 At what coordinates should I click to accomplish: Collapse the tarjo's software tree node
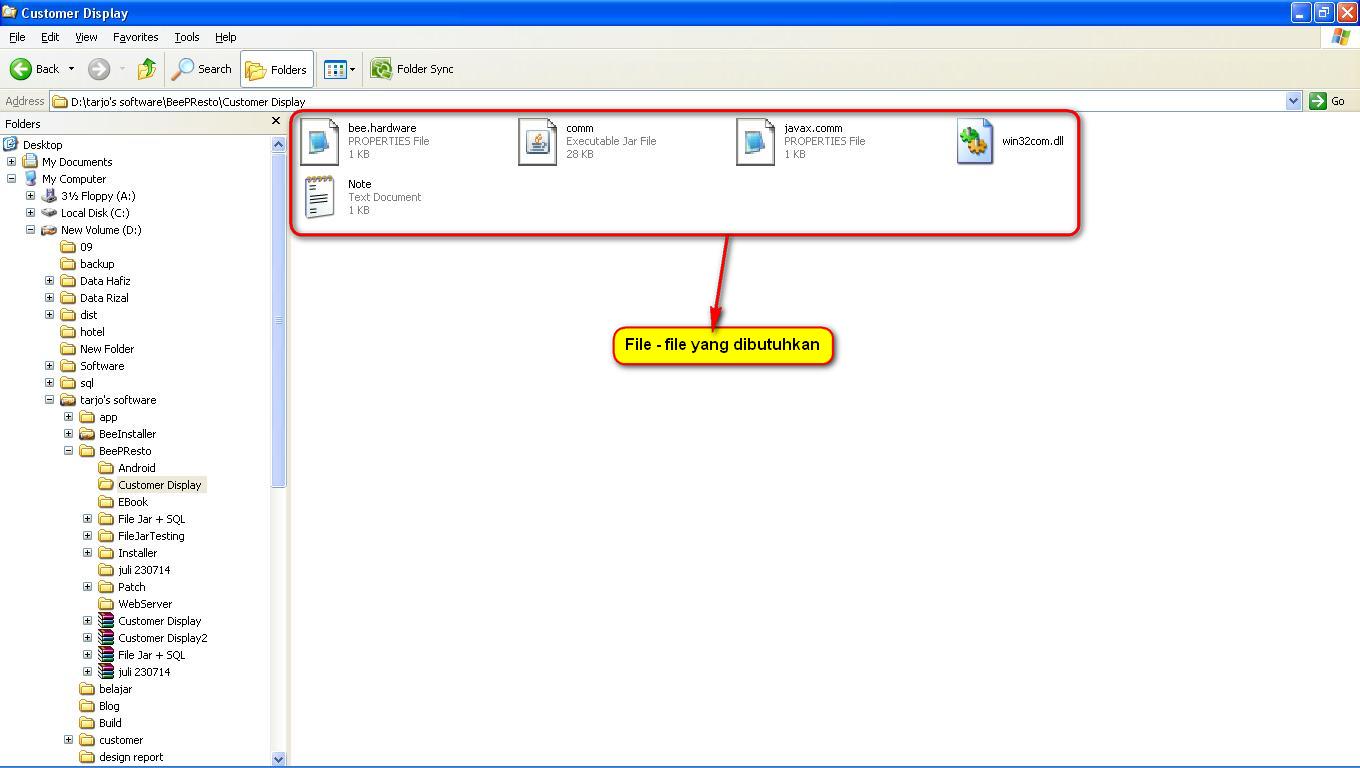(49, 400)
